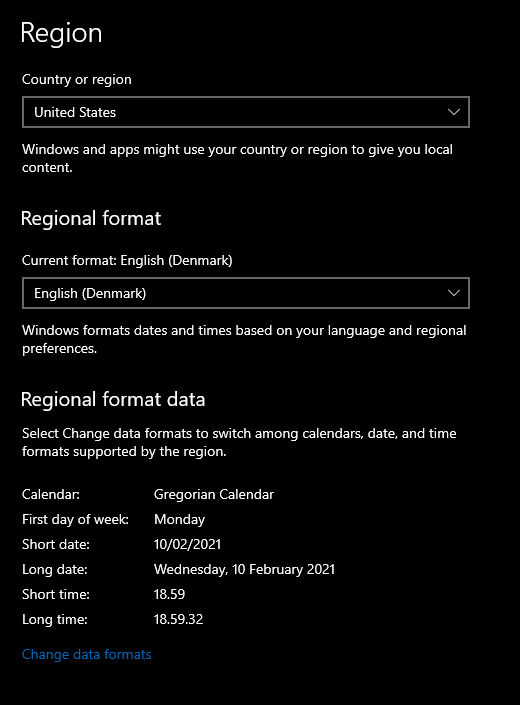
Task: Open the United States country dropdown
Action: click(x=246, y=112)
